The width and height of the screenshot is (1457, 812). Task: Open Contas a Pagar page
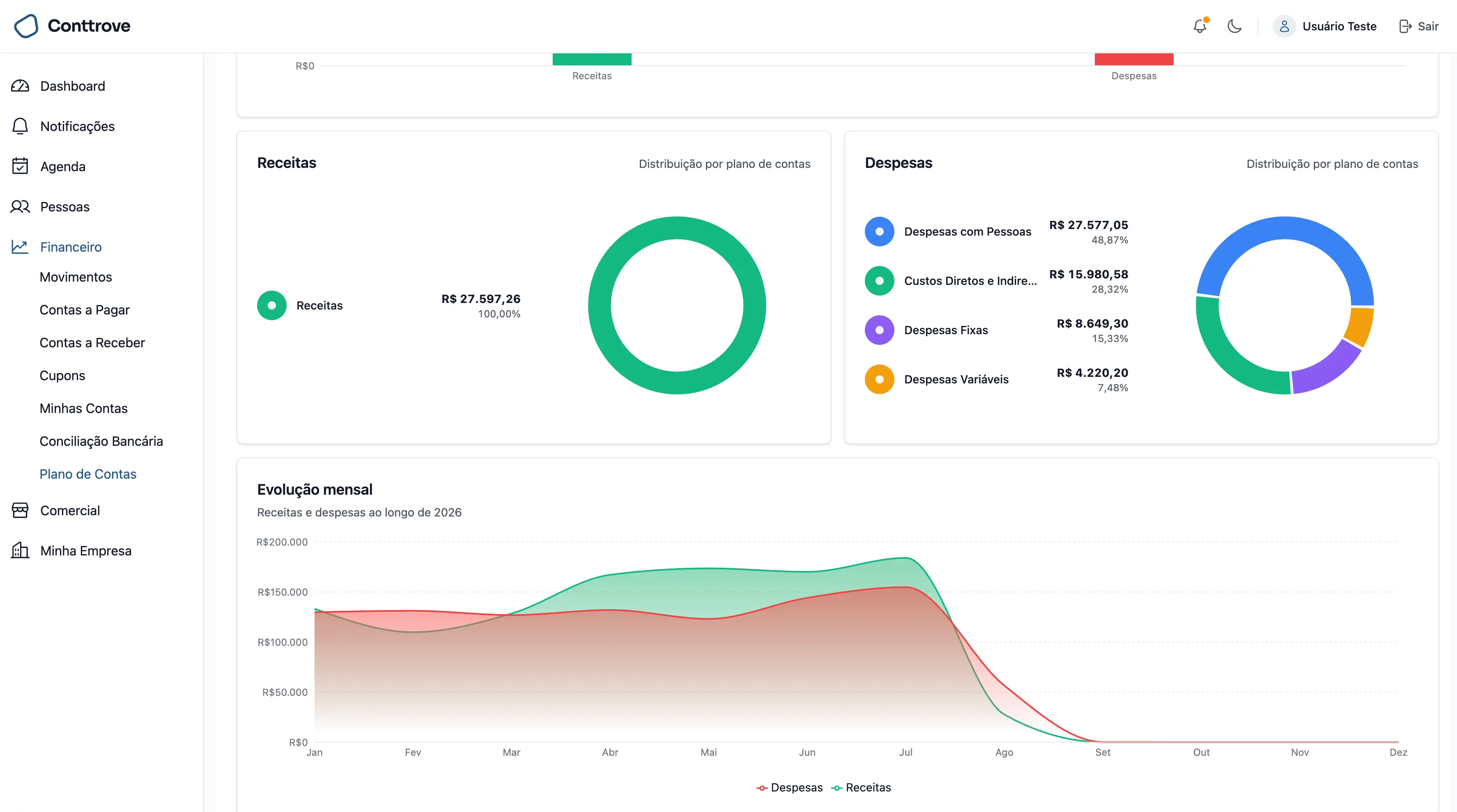pos(84,310)
